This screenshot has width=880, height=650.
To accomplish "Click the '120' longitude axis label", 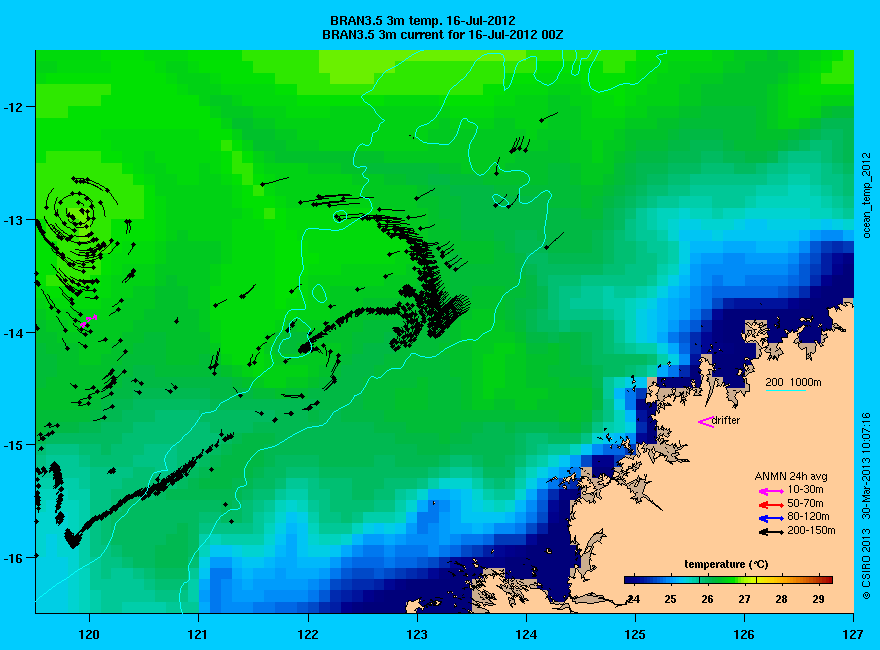I will click(89, 635).
